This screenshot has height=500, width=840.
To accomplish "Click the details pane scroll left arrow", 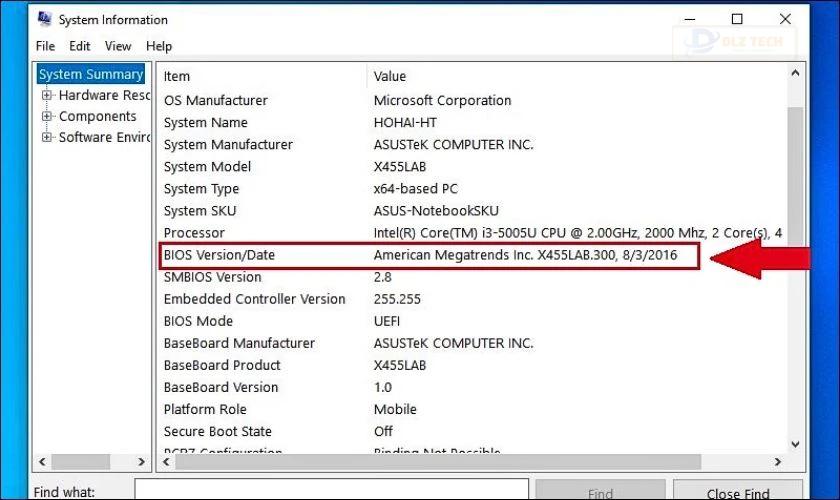I will [x=166, y=461].
